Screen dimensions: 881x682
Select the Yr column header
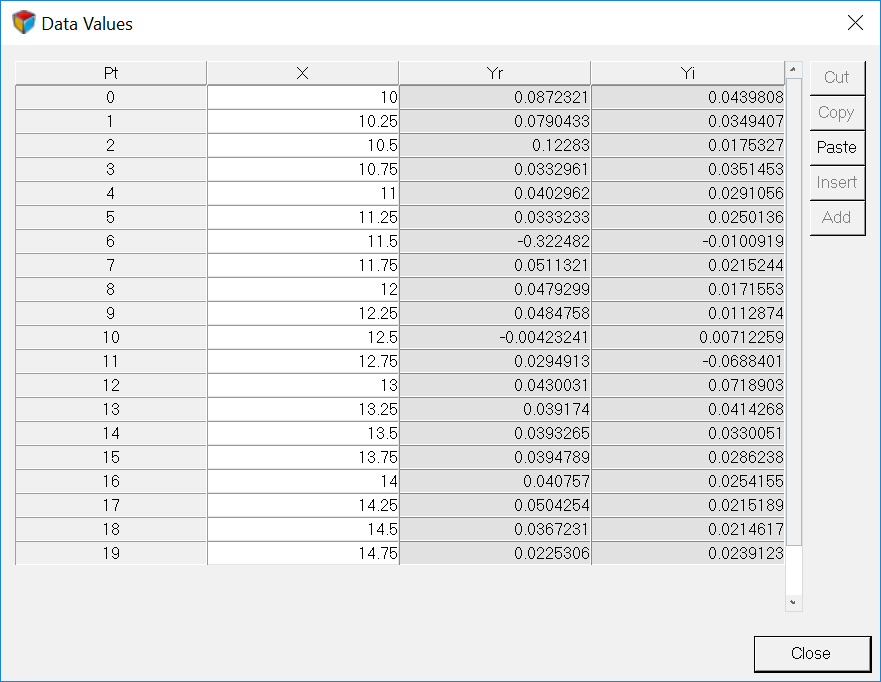[x=495, y=73]
